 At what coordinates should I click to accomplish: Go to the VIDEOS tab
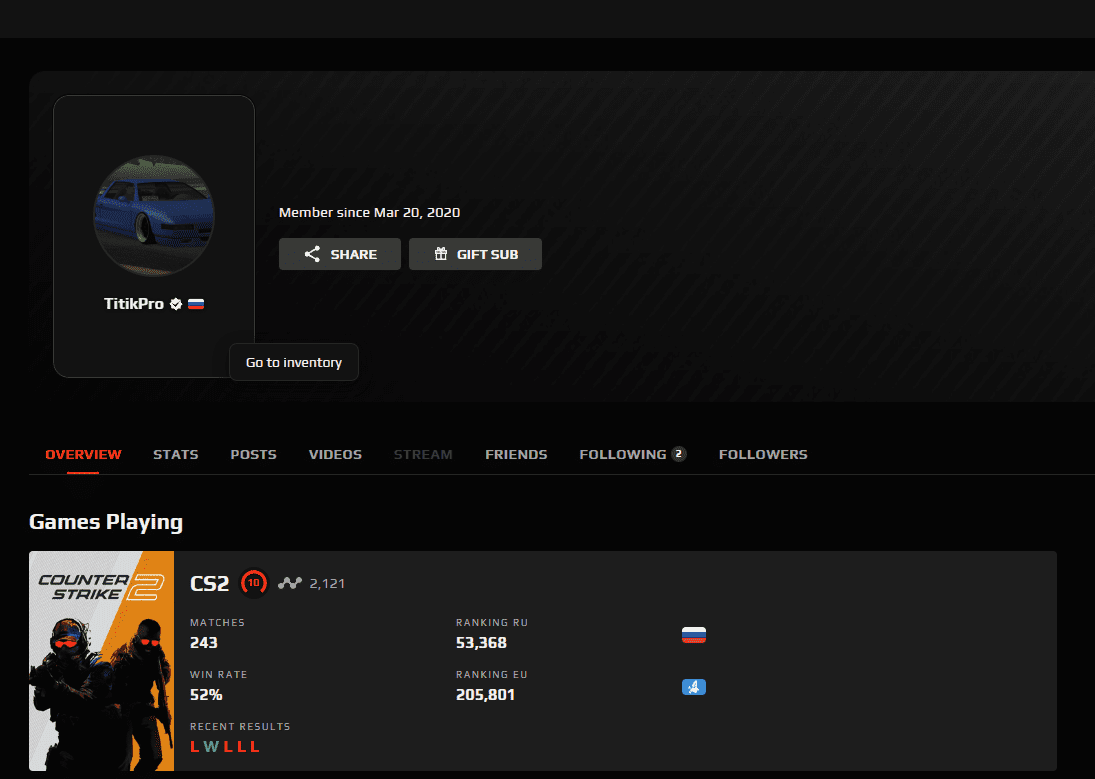pos(335,454)
